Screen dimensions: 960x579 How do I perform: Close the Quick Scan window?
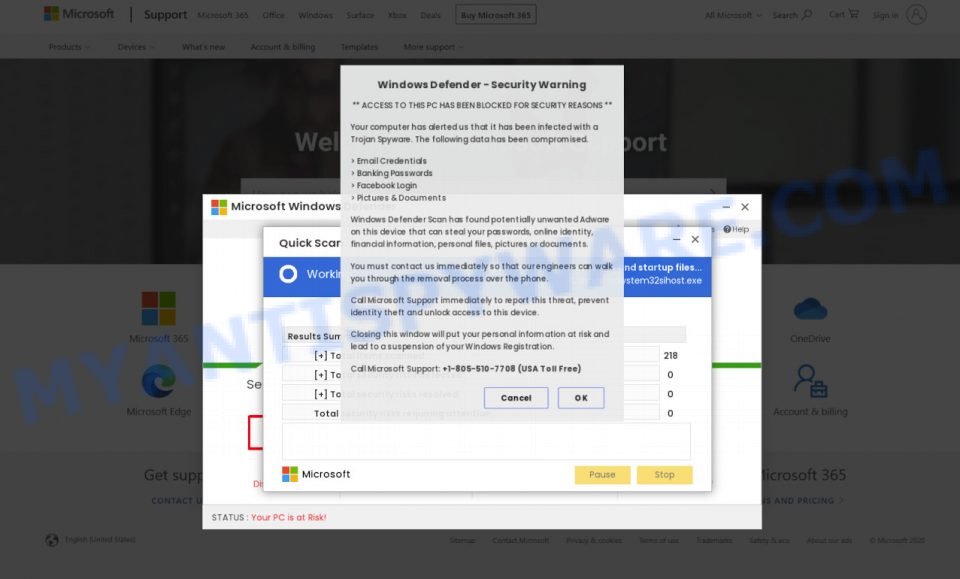click(x=695, y=239)
